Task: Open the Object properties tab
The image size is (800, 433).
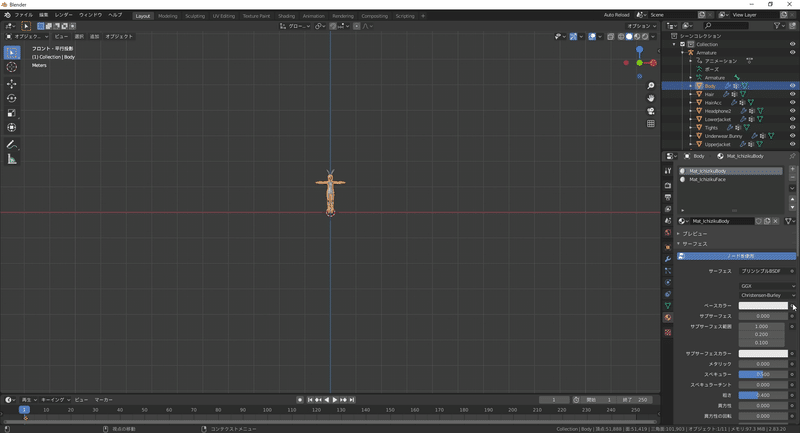Action: 668,247
